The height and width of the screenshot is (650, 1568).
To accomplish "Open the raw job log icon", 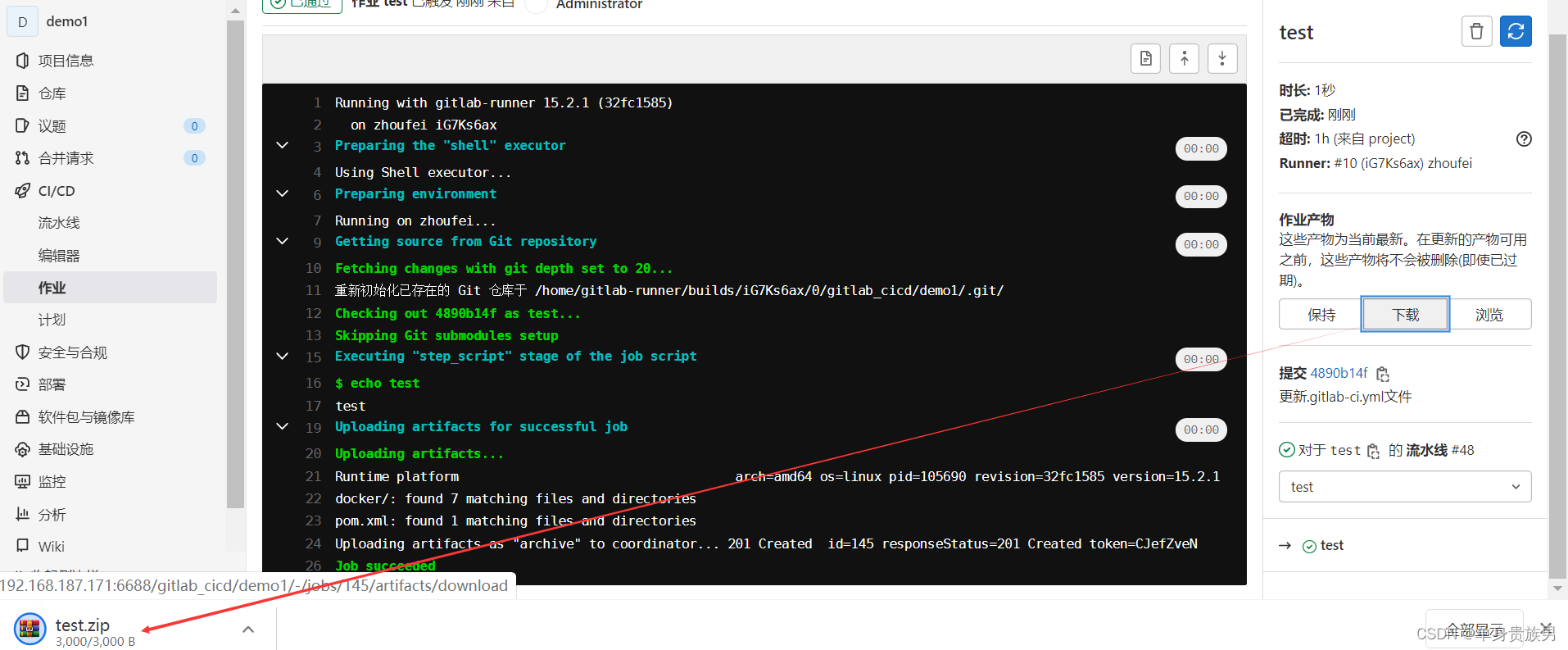I will click(x=1145, y=58).
